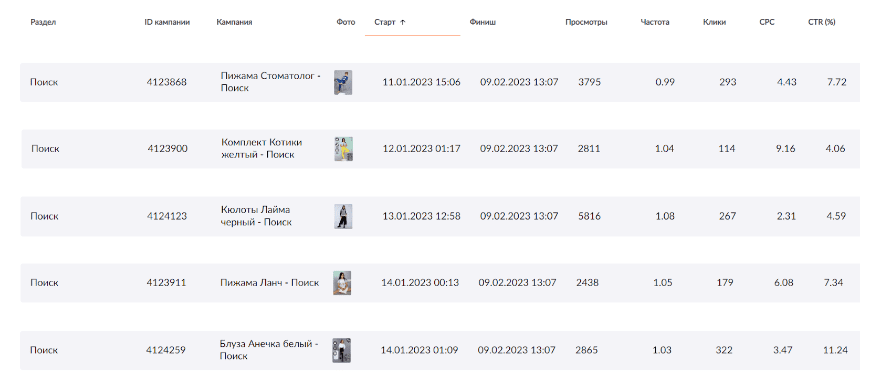Viewport: 875px width, 380px height.
Task: Sort by the CPC column header
Action: [767, 22]
